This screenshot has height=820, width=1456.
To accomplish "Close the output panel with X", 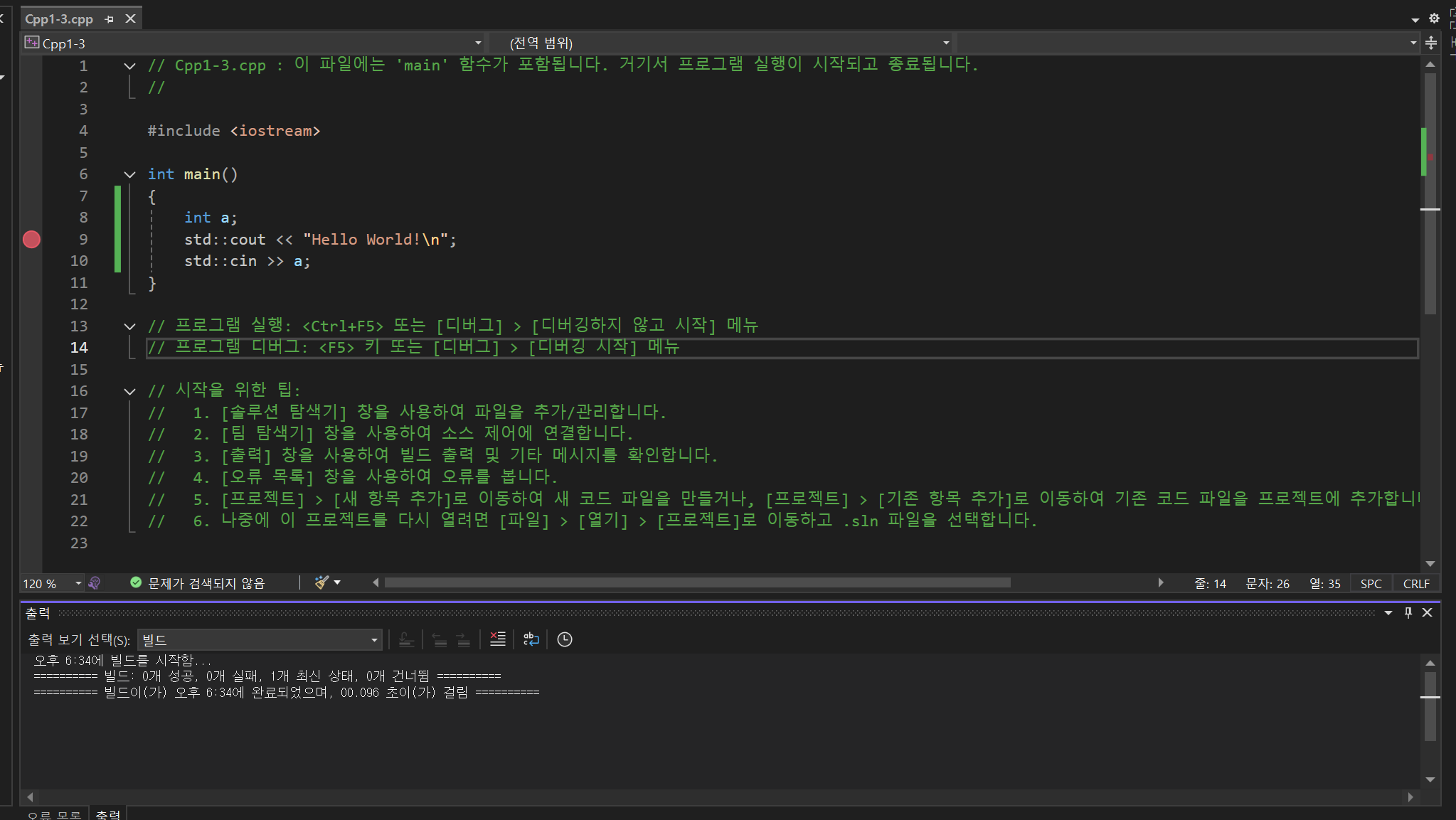I will click(1427, 612).
